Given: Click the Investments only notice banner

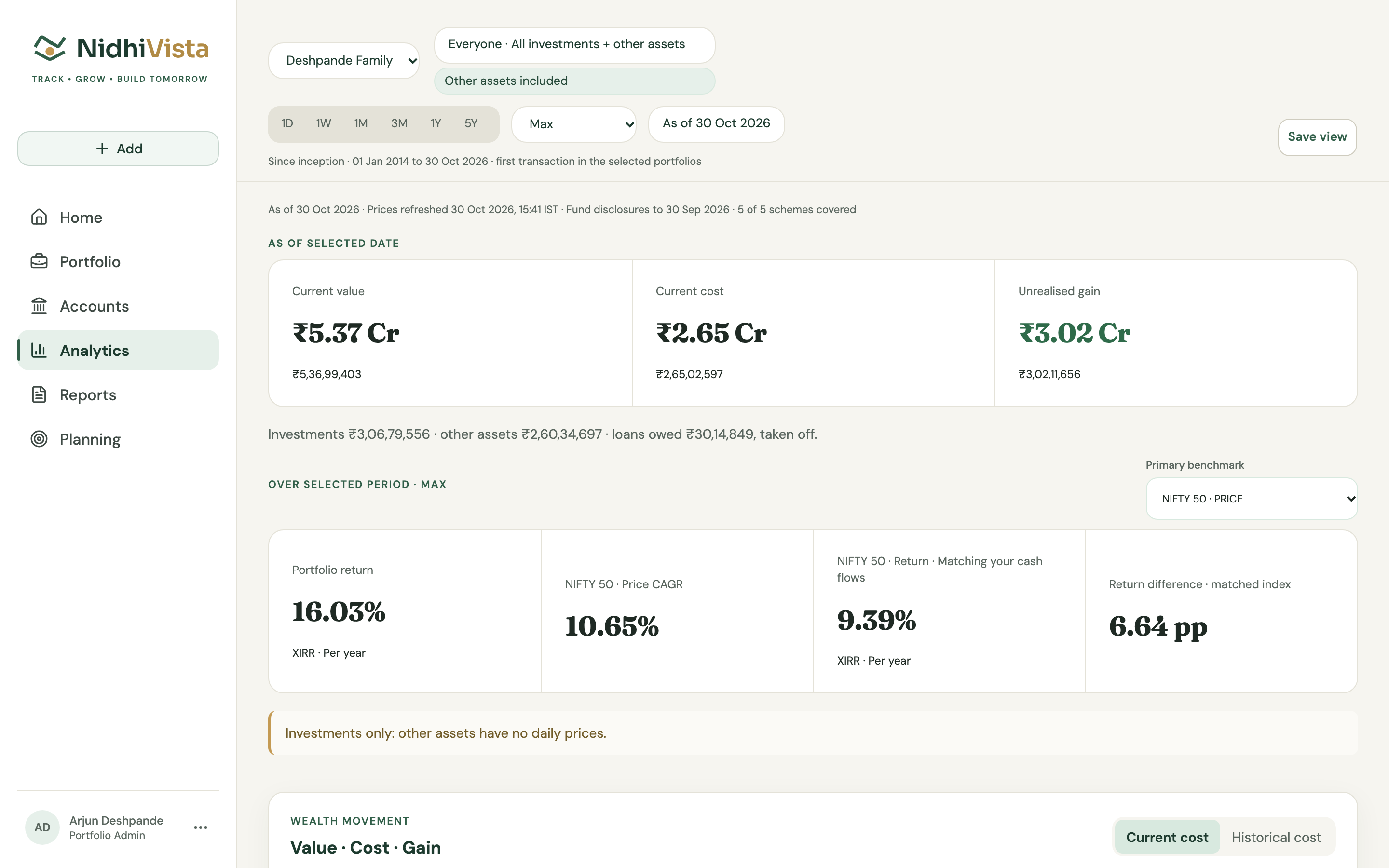Looking at the screenshot, I should pyautogui.click(x=813, y=733).
